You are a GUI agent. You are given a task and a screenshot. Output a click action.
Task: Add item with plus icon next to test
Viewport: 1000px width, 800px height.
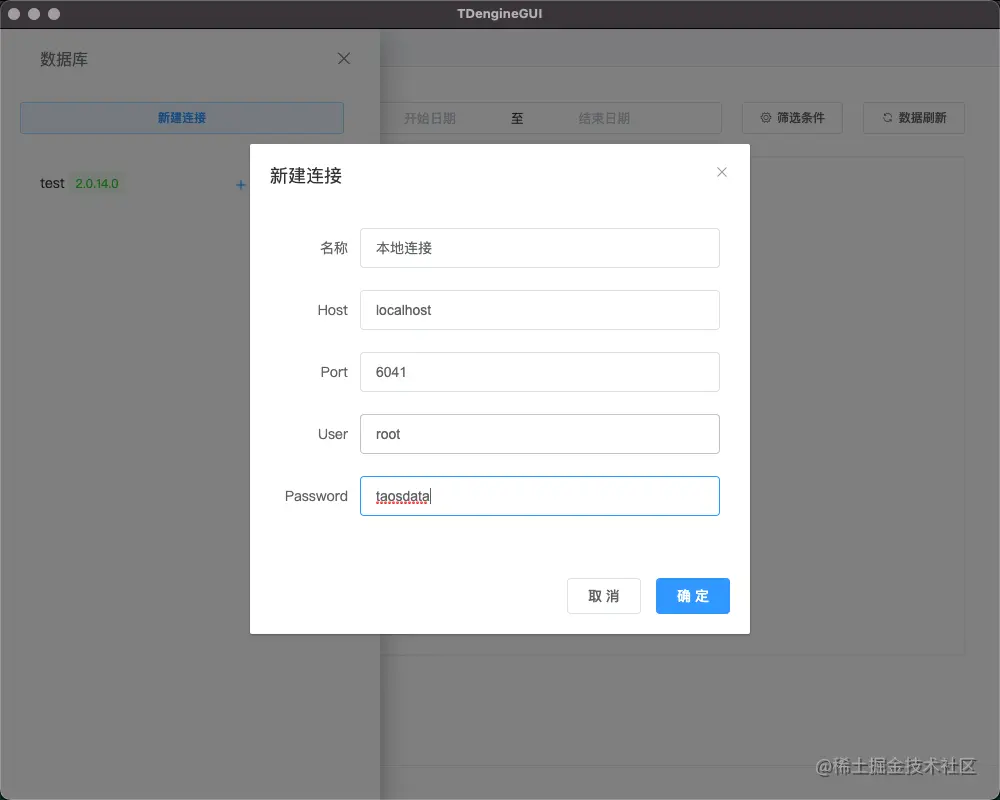[x=240, y=184]
